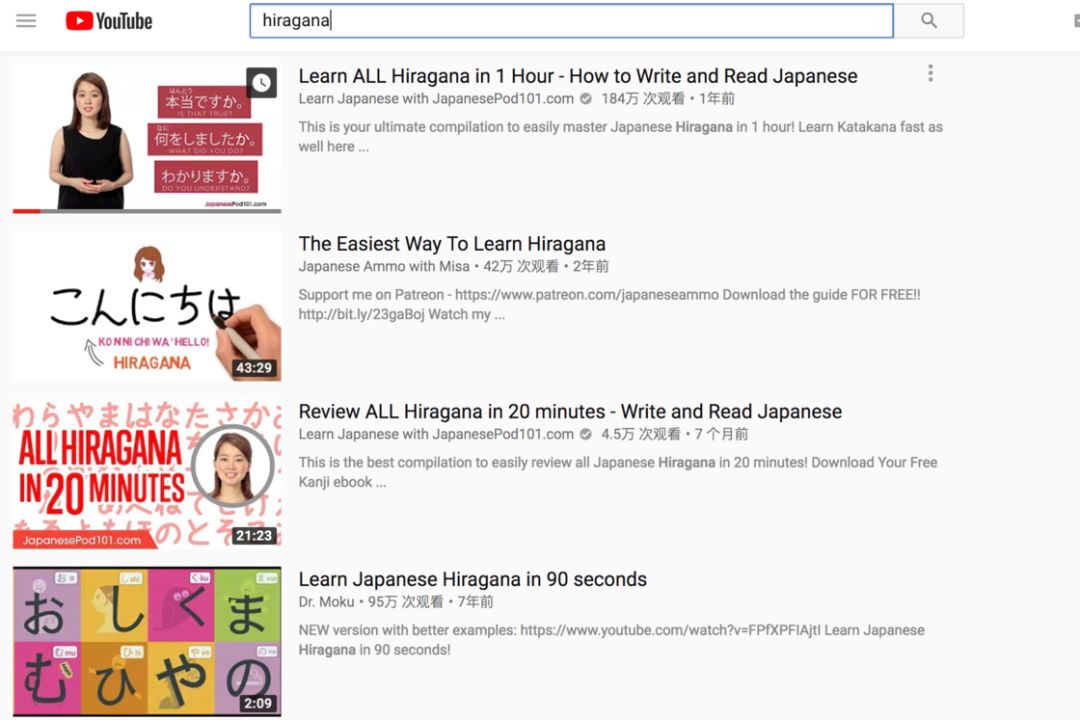Visit Dr. Moku channel
The height and width of the screenshot is (720, 1080).
pos(326,602)
